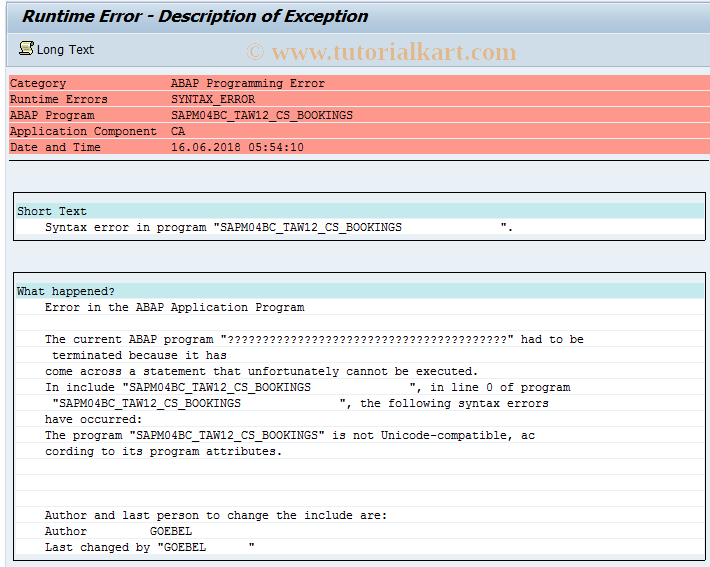The height and width of the screenshot is (567, 710).
Task: Select the 'ABAP Programming Error' category value
Action: tap(248, 83)
